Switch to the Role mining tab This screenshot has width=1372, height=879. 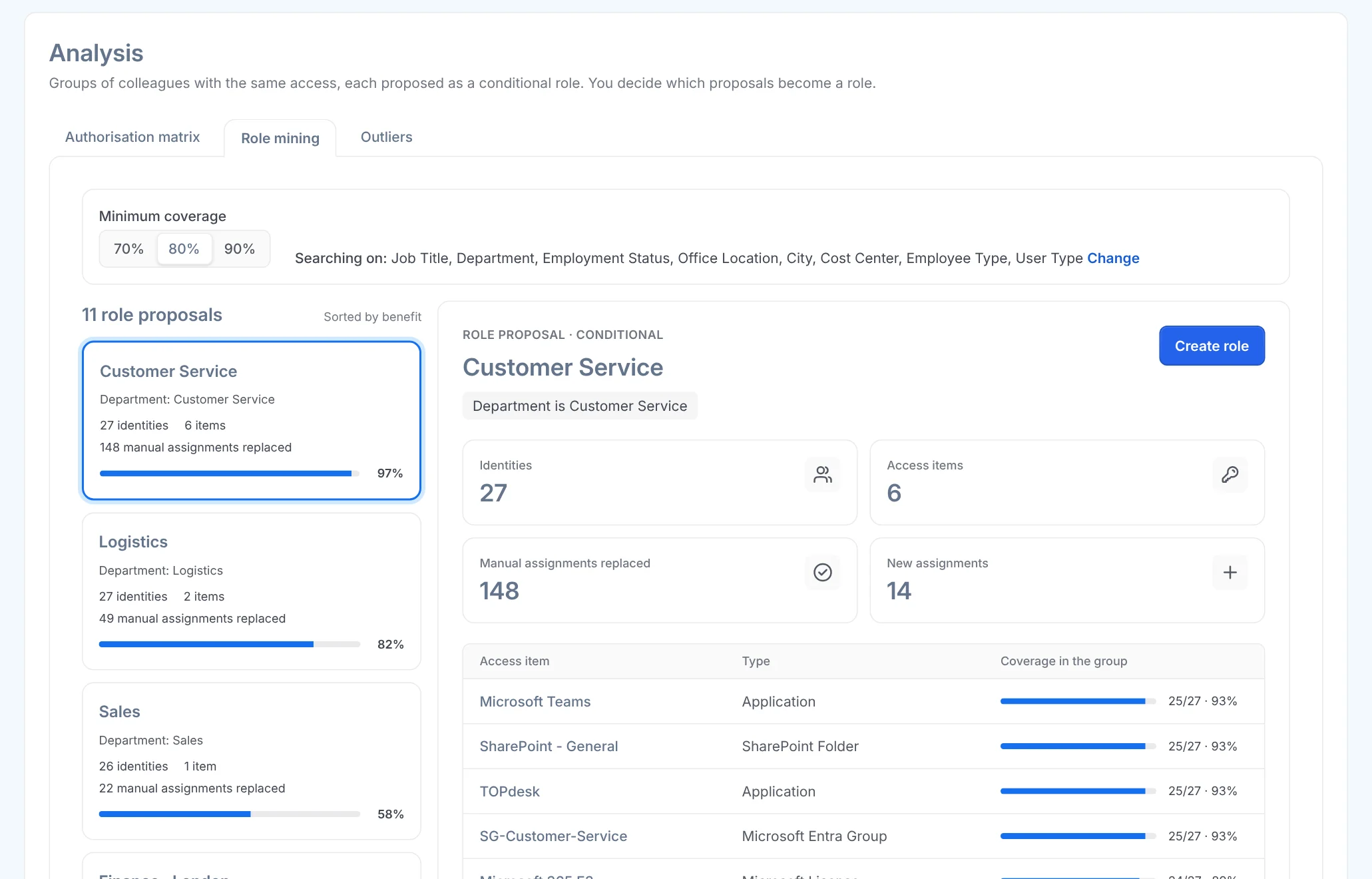(x=280, y=138)
